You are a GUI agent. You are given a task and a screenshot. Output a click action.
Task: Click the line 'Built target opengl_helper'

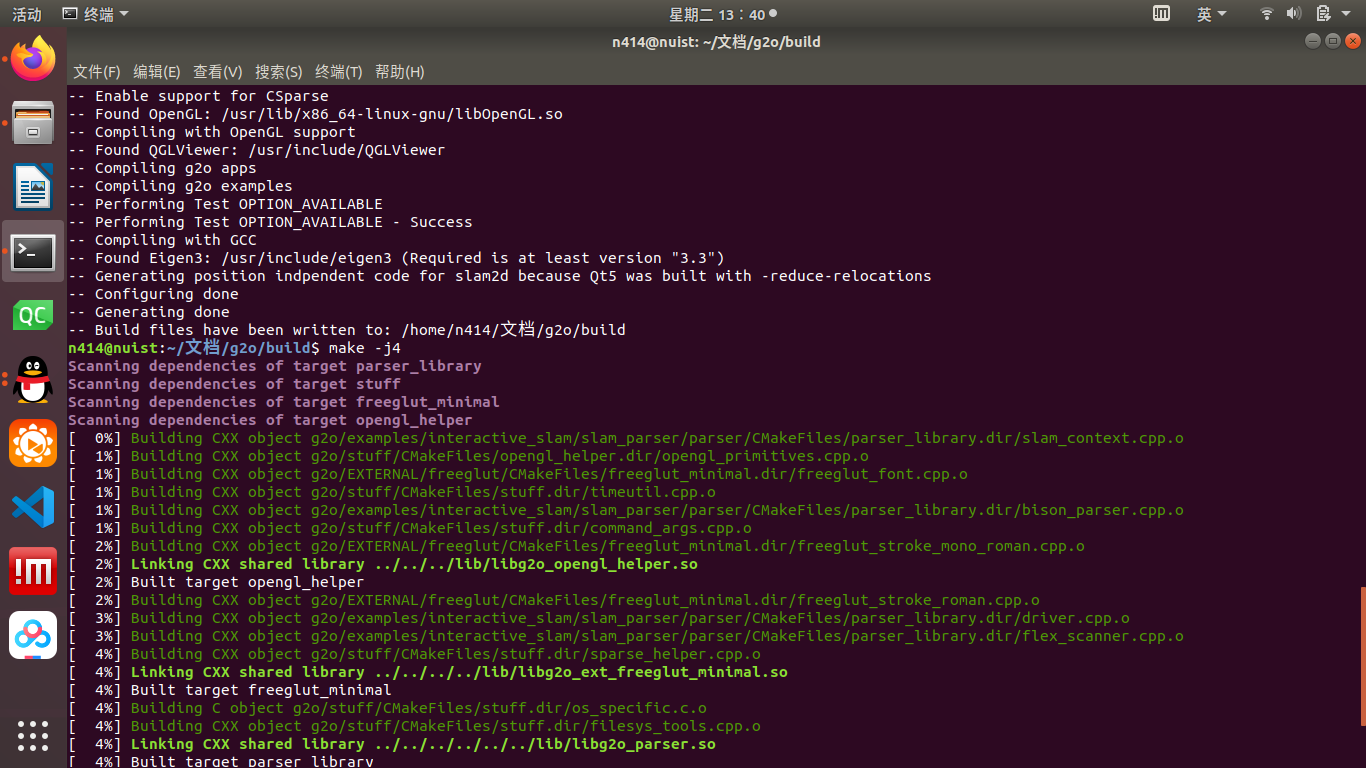[x=216, y=582]
